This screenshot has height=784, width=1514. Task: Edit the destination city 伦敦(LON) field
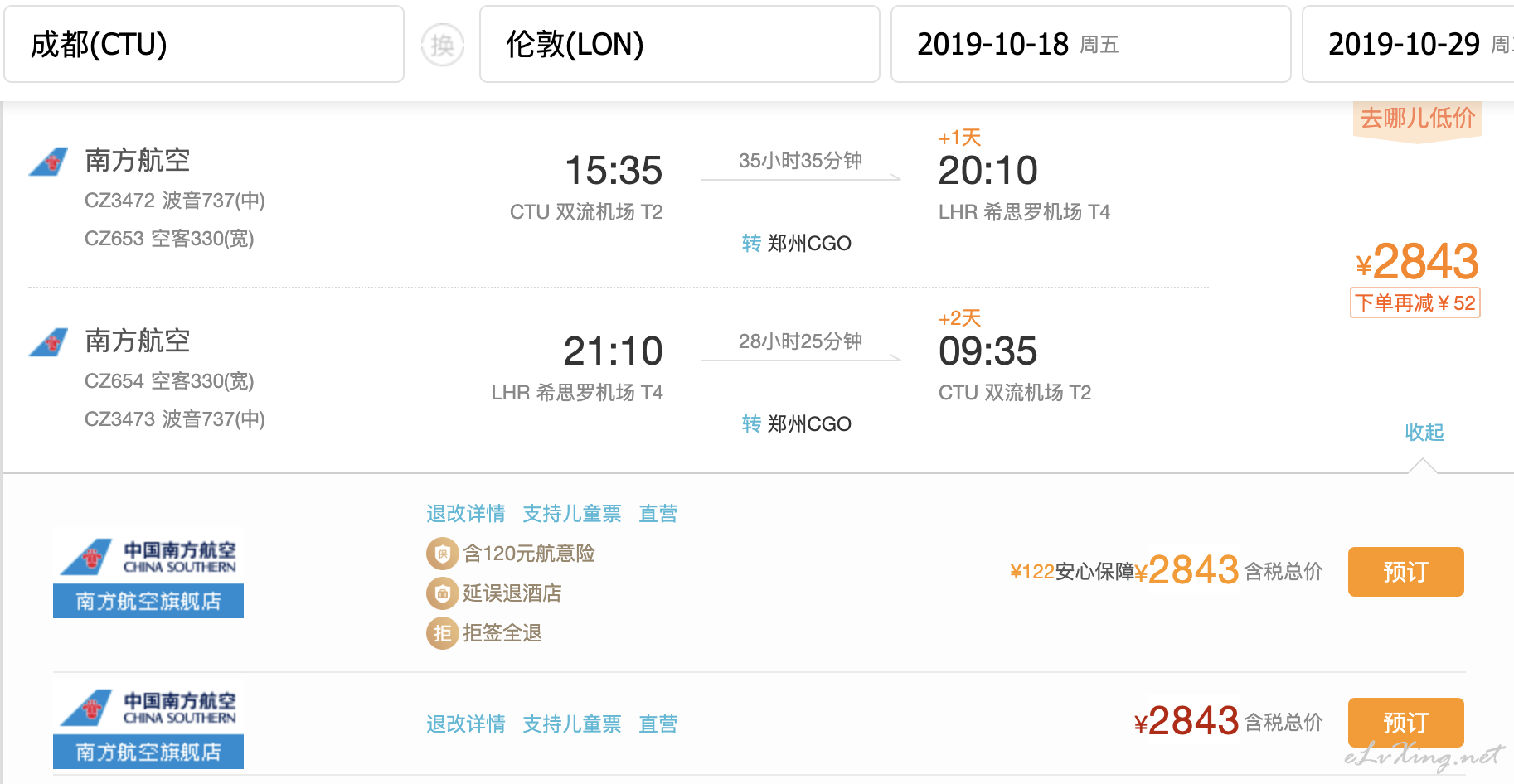click(680, 44)
